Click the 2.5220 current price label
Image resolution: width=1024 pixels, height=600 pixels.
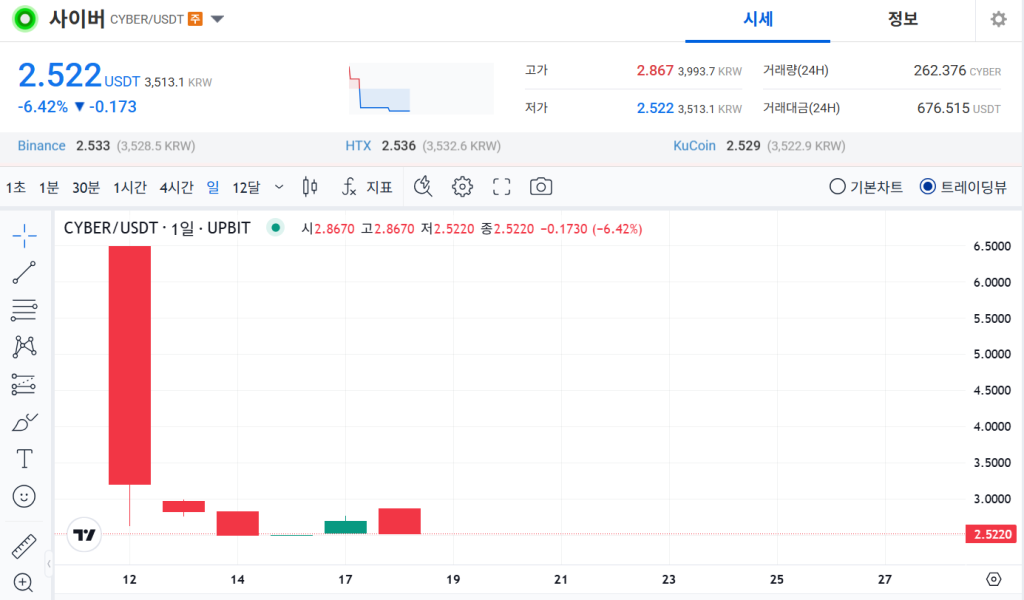pos(992,535)
